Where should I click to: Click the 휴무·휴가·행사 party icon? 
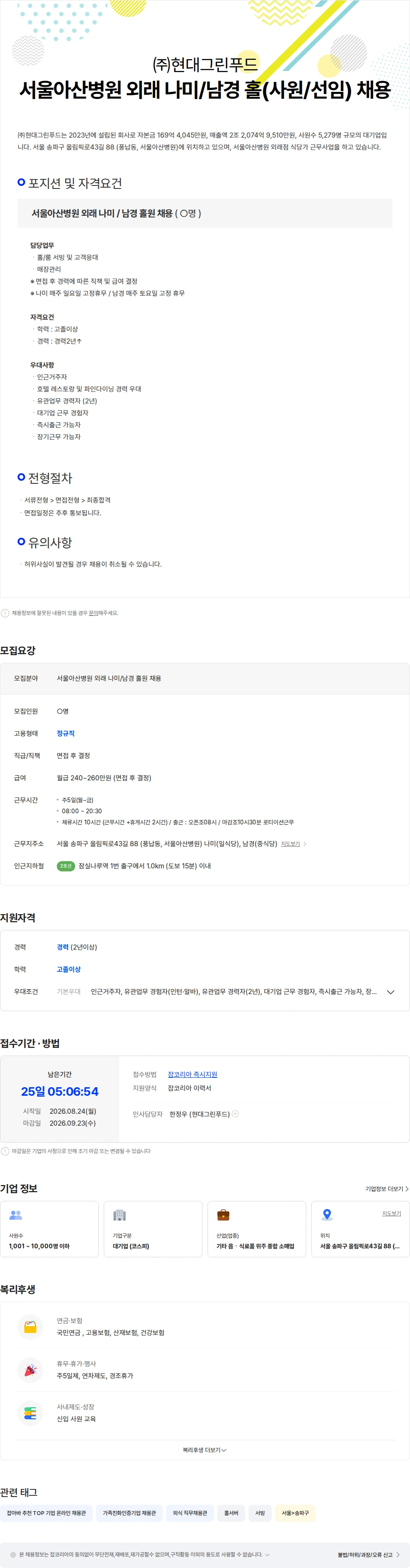(x=30, y=1370)
